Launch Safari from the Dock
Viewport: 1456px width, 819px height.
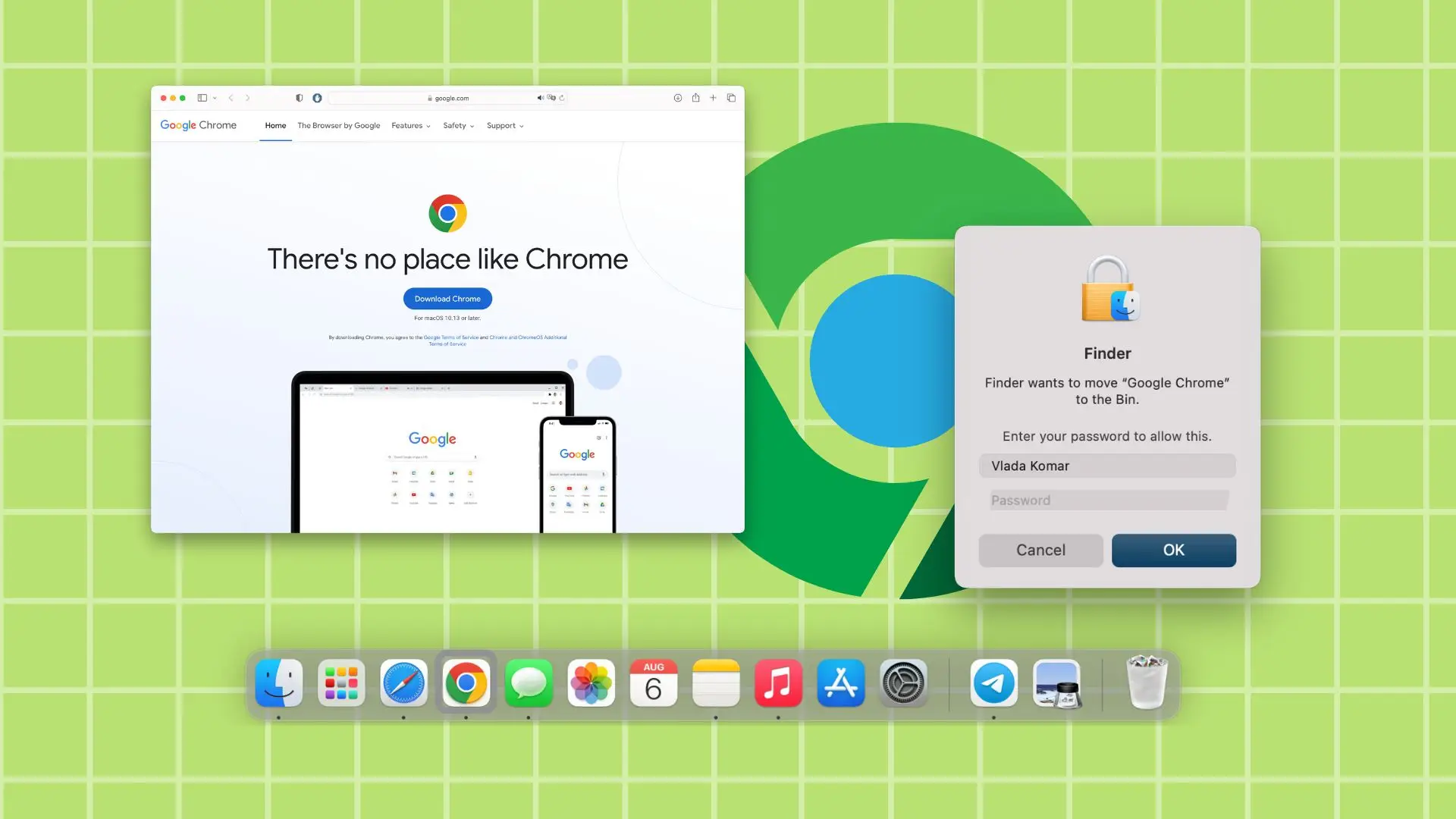(403, 682)
